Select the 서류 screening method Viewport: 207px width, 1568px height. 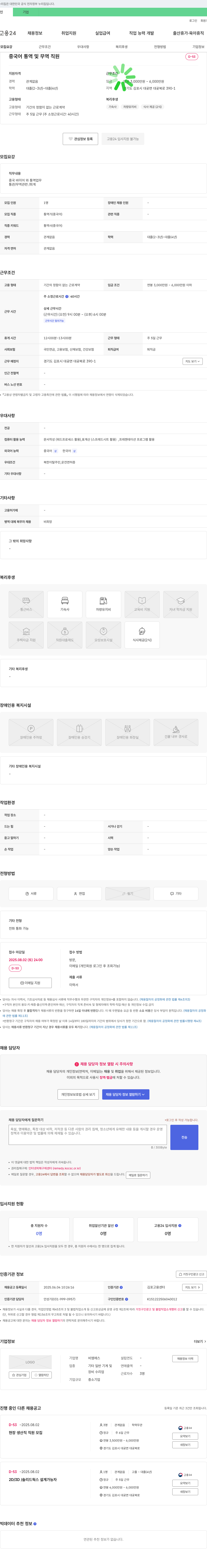click(x=31, y=894)
